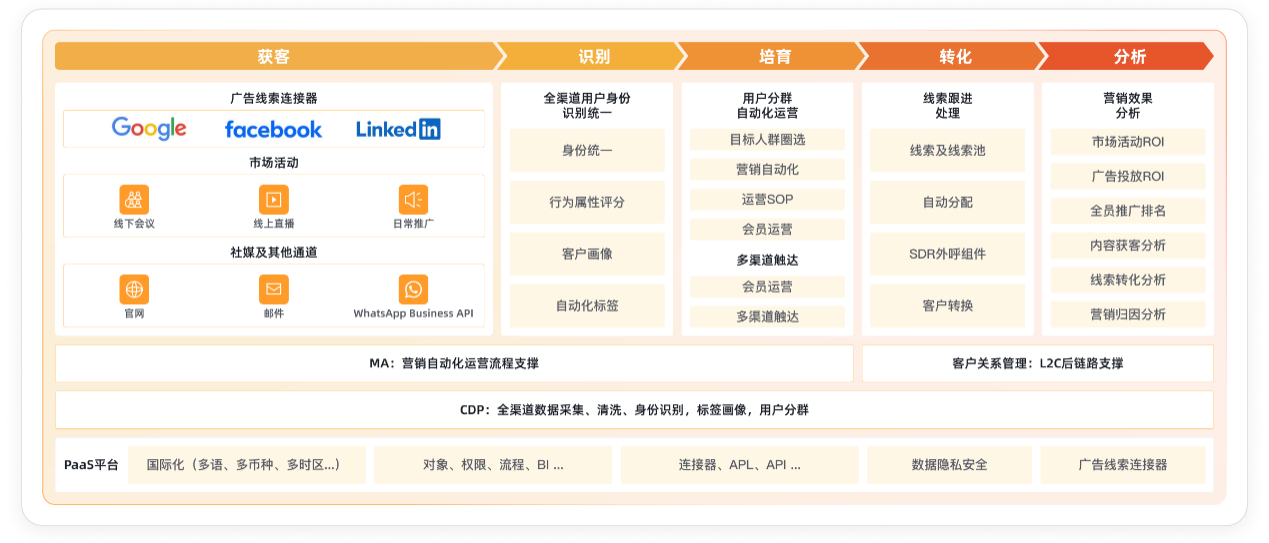Viewport: 1269px width, 543px height.
Task: Click the 线上直播 label text
Action: point(273,223)
